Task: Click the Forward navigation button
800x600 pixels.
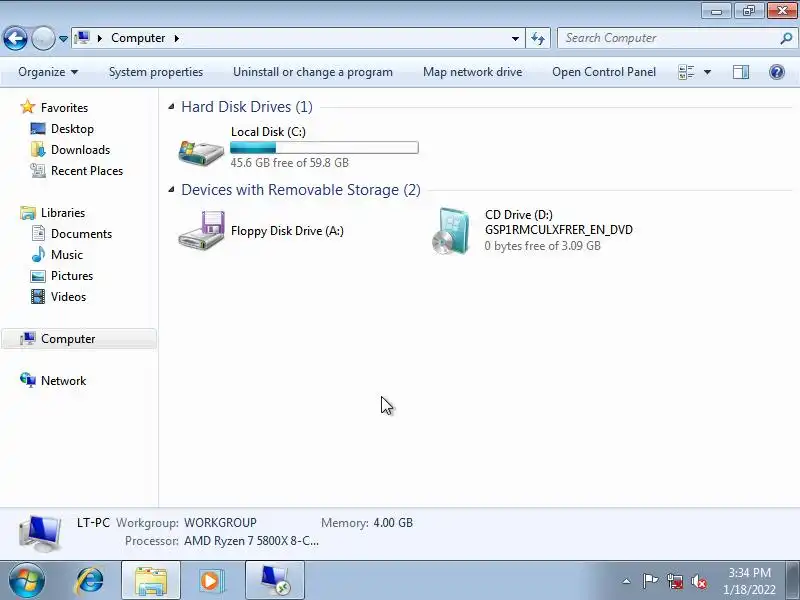Action: [x=43, y=38]
